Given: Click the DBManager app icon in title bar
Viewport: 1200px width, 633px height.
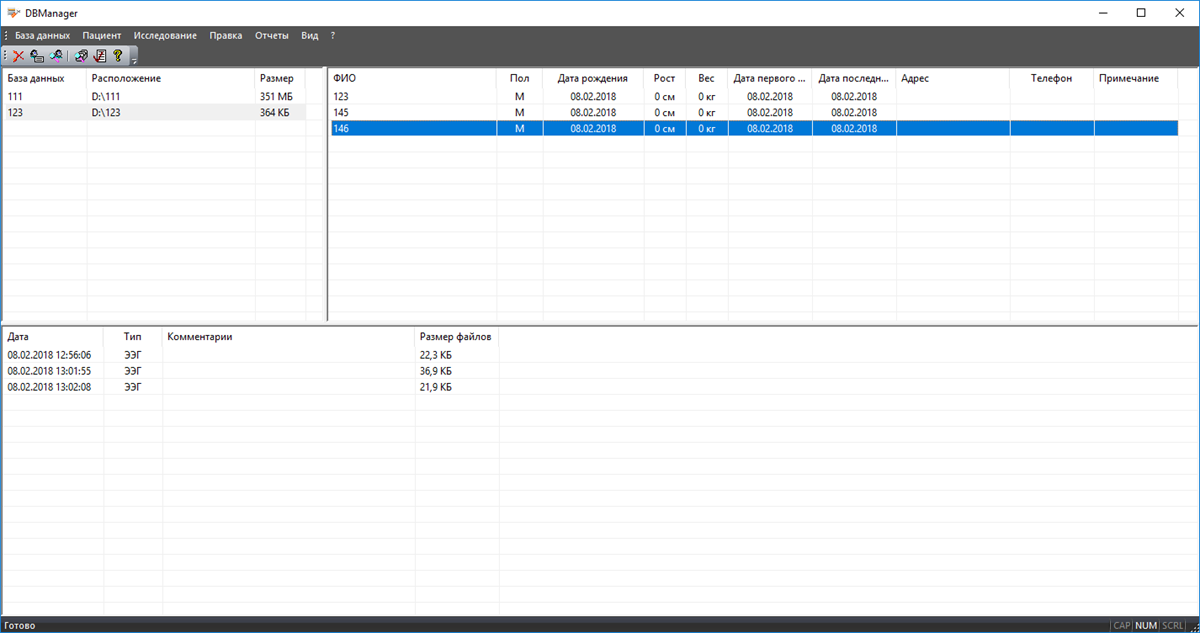Looking at the screenshot, I should (x=13, y=13).
